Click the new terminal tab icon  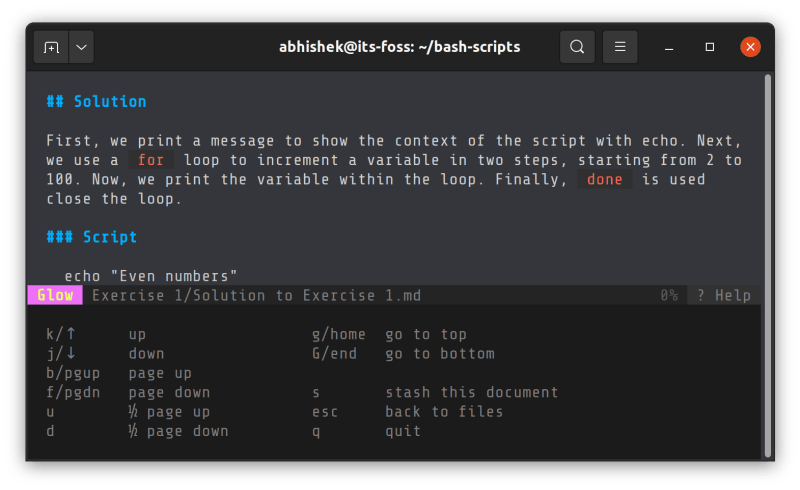(52, 47)
